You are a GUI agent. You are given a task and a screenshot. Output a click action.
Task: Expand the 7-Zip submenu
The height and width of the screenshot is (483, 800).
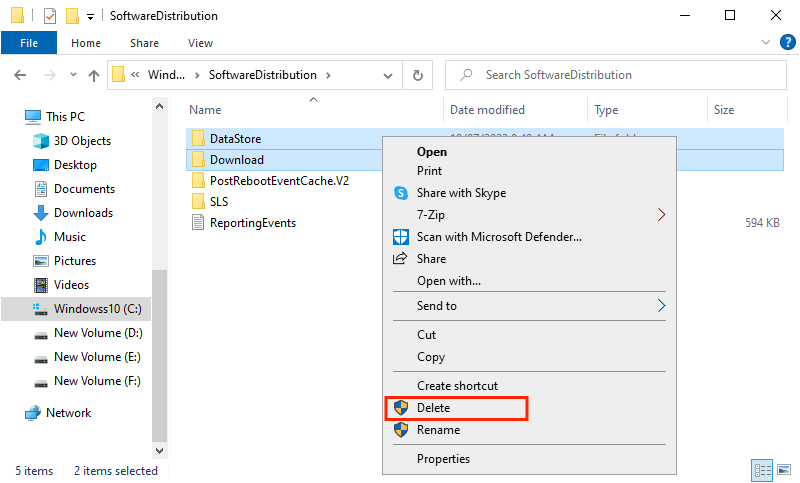(529, 215)
